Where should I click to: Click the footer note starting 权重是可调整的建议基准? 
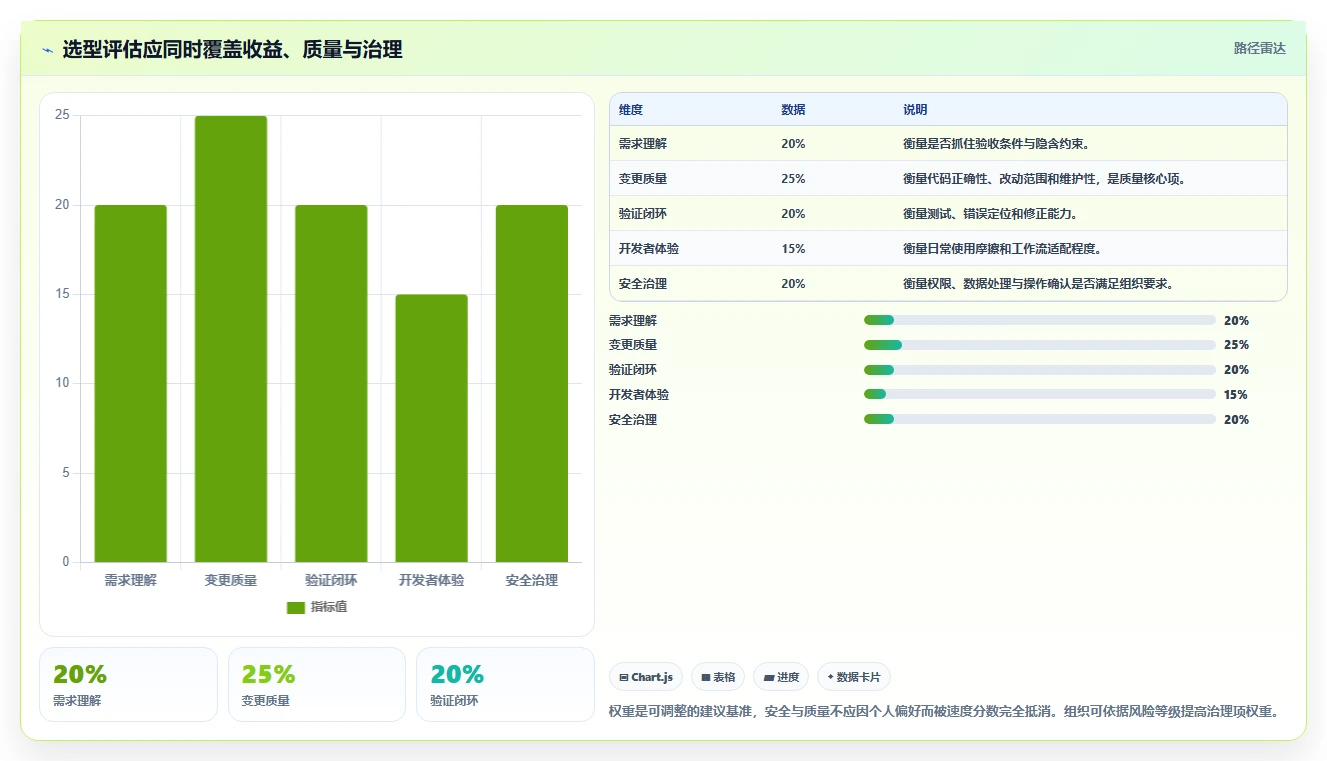point(944,712)
